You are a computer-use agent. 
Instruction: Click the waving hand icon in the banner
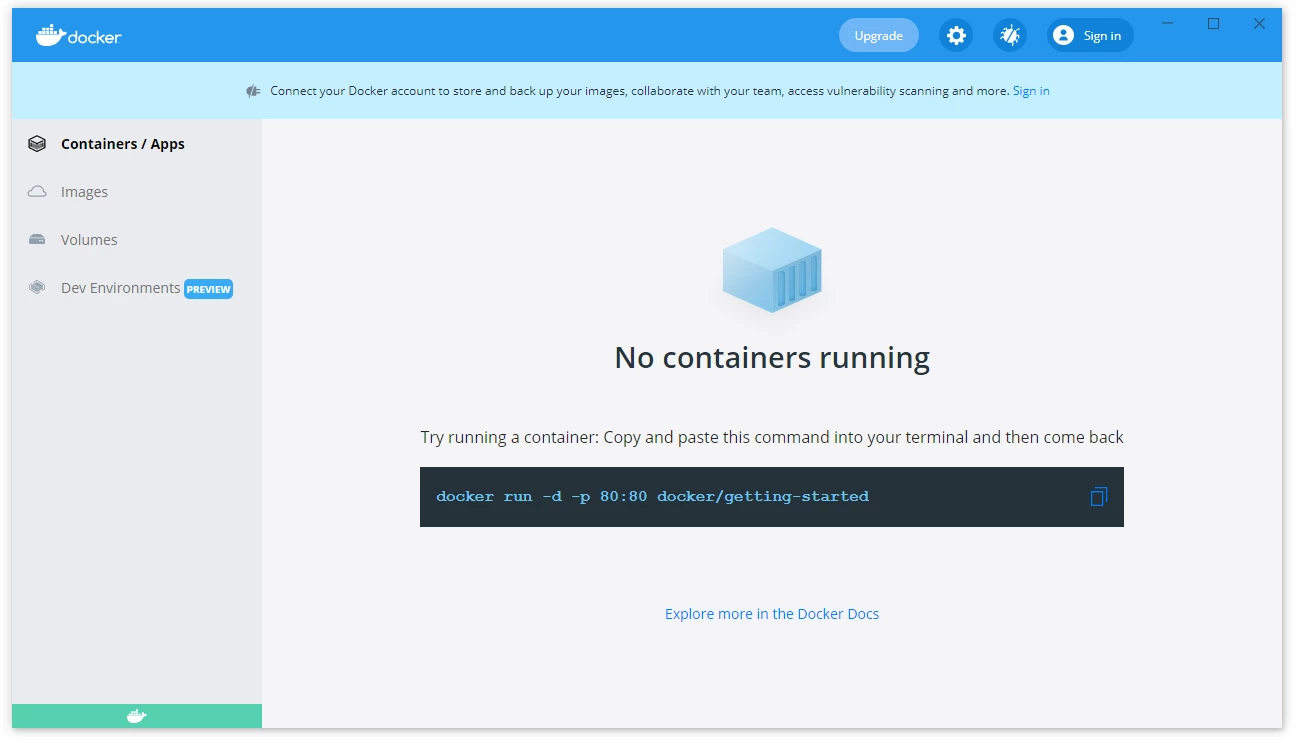[x=254, y=91]
